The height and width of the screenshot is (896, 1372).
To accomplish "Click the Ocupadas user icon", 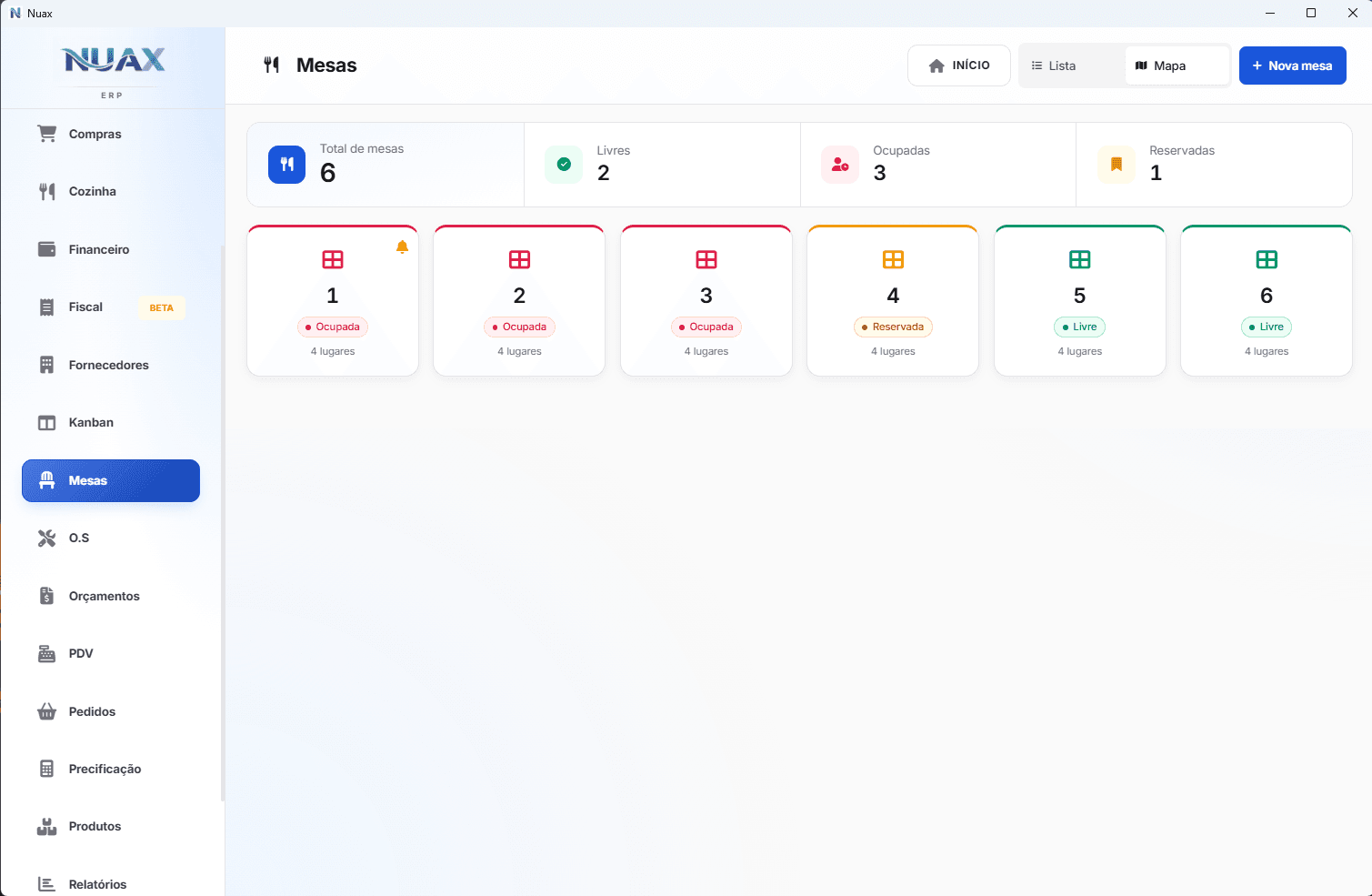I will point(840,165).
